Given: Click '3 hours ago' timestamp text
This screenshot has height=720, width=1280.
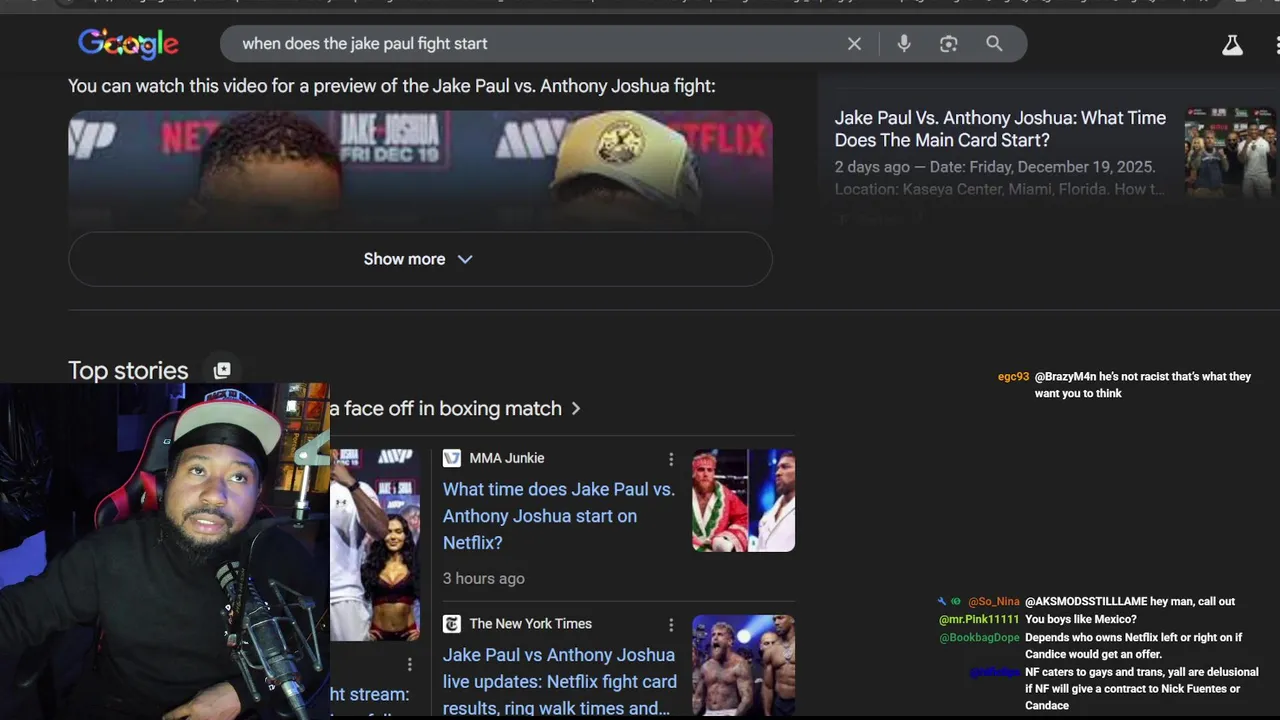Looking at the screenshot, I should pos(484,578).
